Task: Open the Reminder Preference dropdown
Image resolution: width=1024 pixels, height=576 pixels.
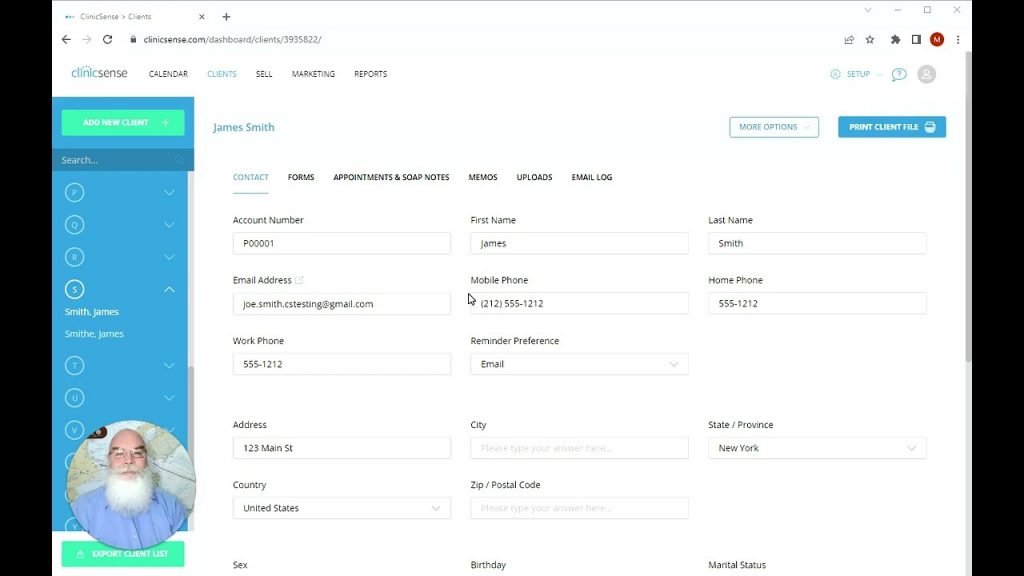Action: [x=579, y=364]
